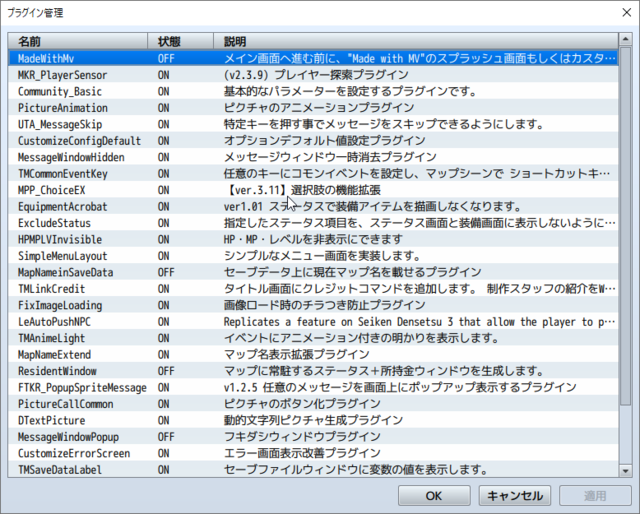Sort by the 名前 column header
Screen dimensions: 640x514
click(78, 41)
